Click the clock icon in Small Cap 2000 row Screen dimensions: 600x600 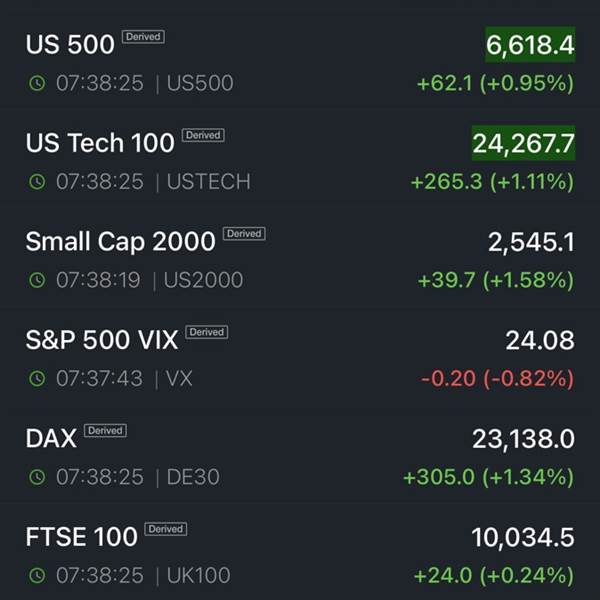pyautogui.click(x=37, y=280)
